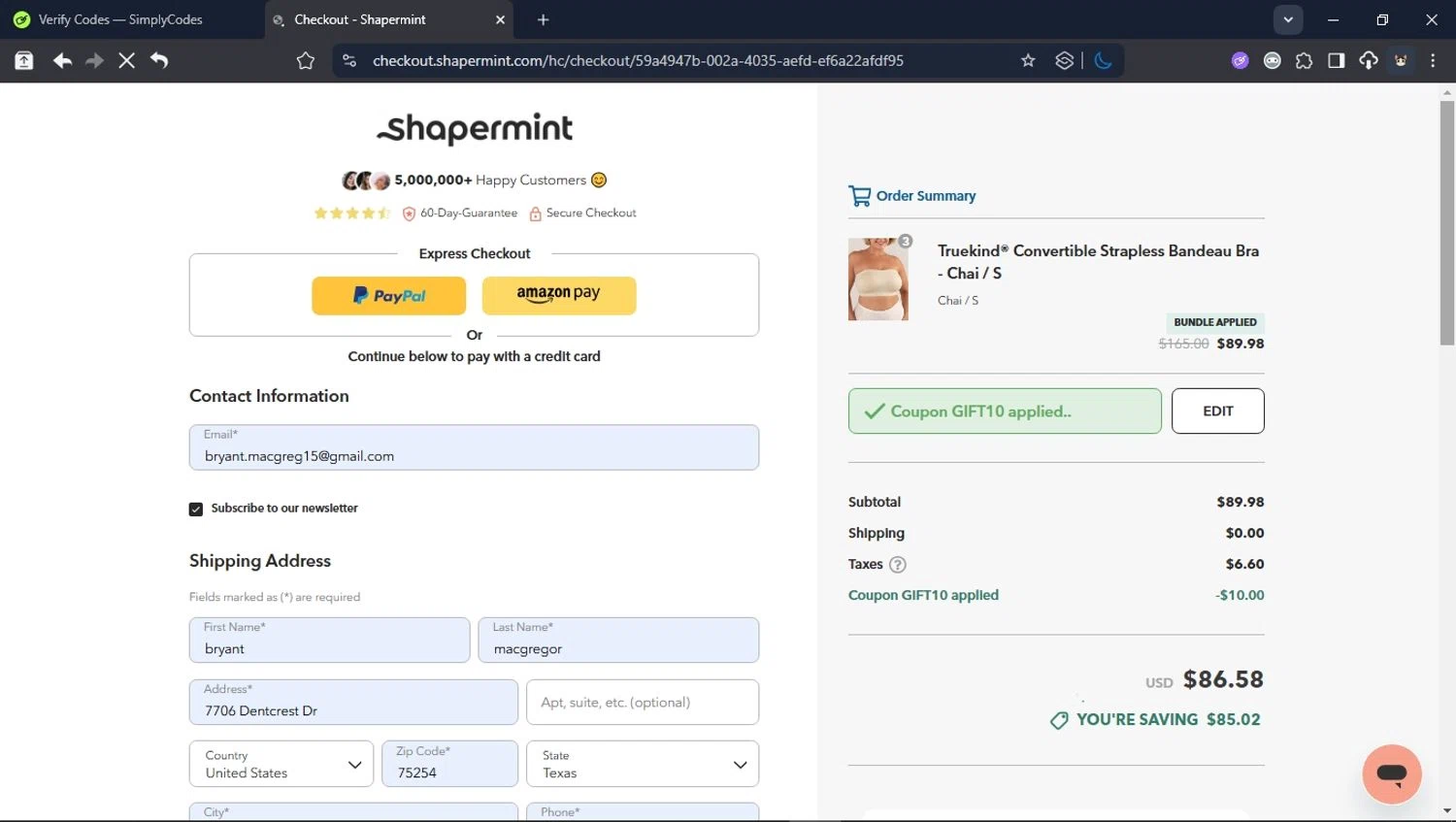Pay with the Amazon Pay button
This screenshot has height=822, width=1456.
coord(559,296)
